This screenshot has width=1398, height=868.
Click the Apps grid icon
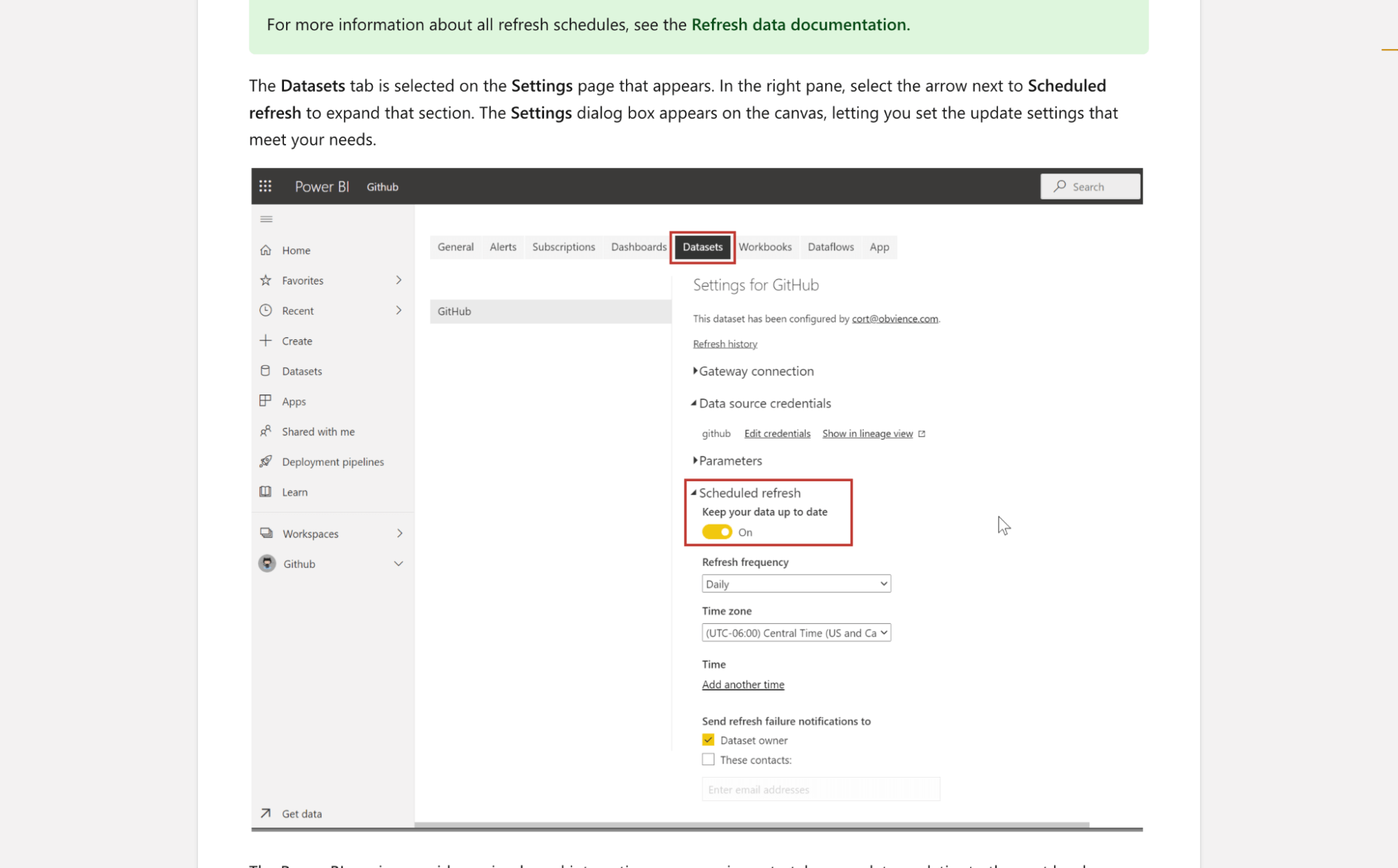tap(266, 401)
